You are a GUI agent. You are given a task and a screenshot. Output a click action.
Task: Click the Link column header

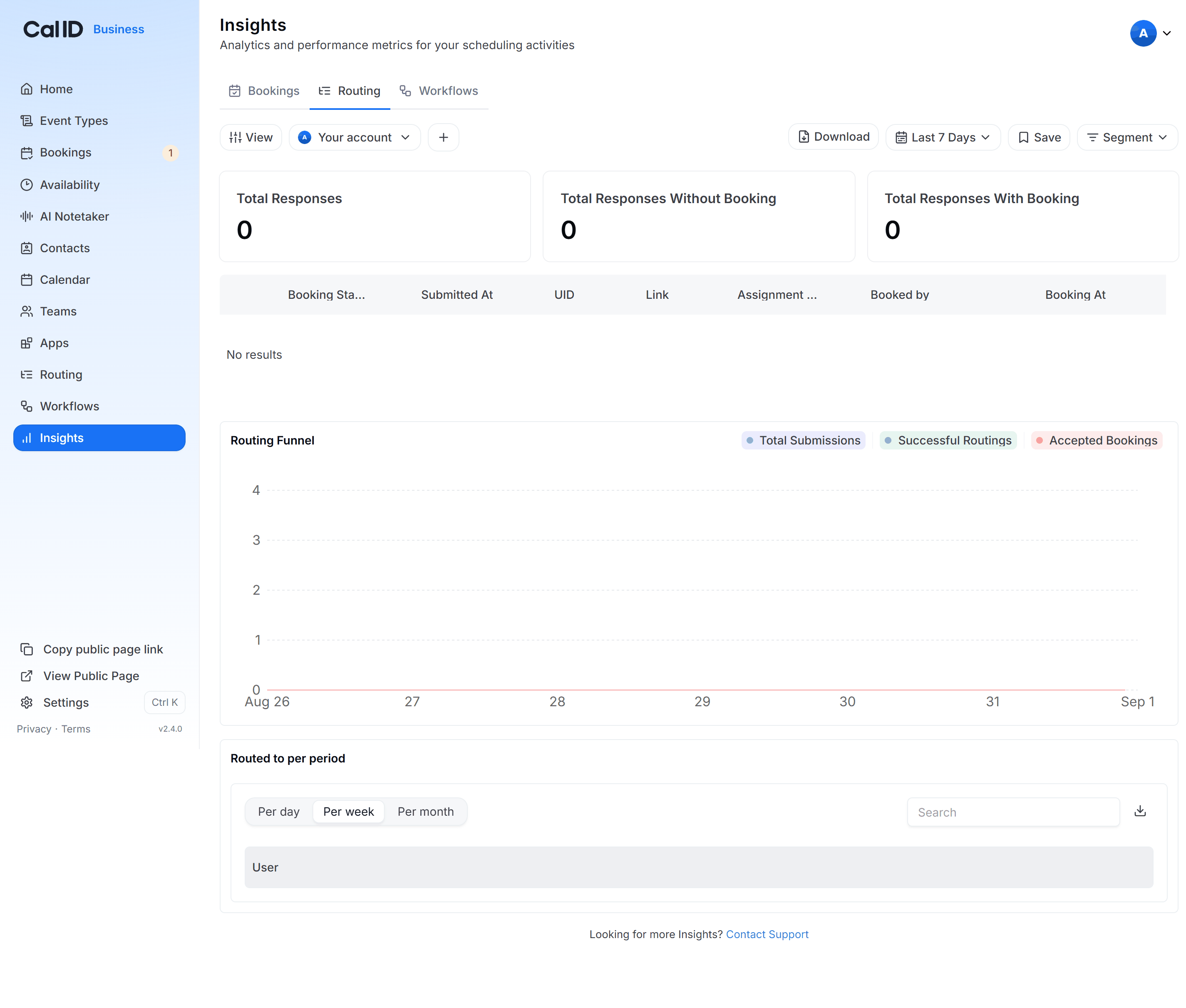coord(657,295)
